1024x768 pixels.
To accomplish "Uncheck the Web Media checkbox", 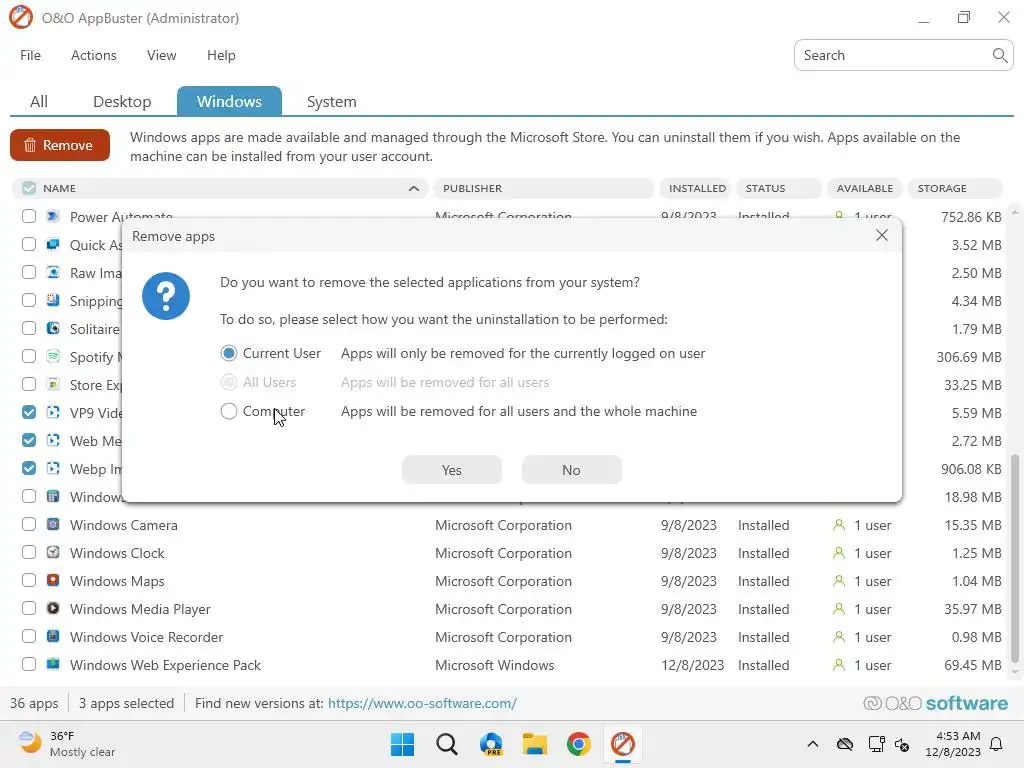I will point(29,440).
